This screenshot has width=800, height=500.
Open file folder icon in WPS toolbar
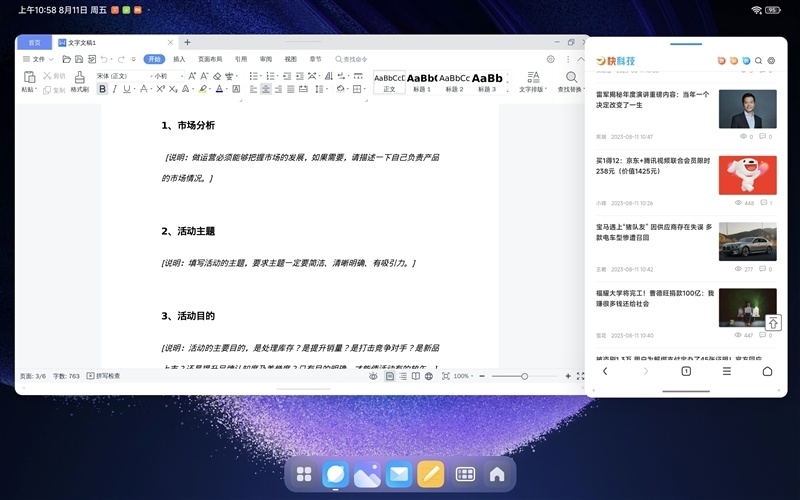(x=66, y=59)
